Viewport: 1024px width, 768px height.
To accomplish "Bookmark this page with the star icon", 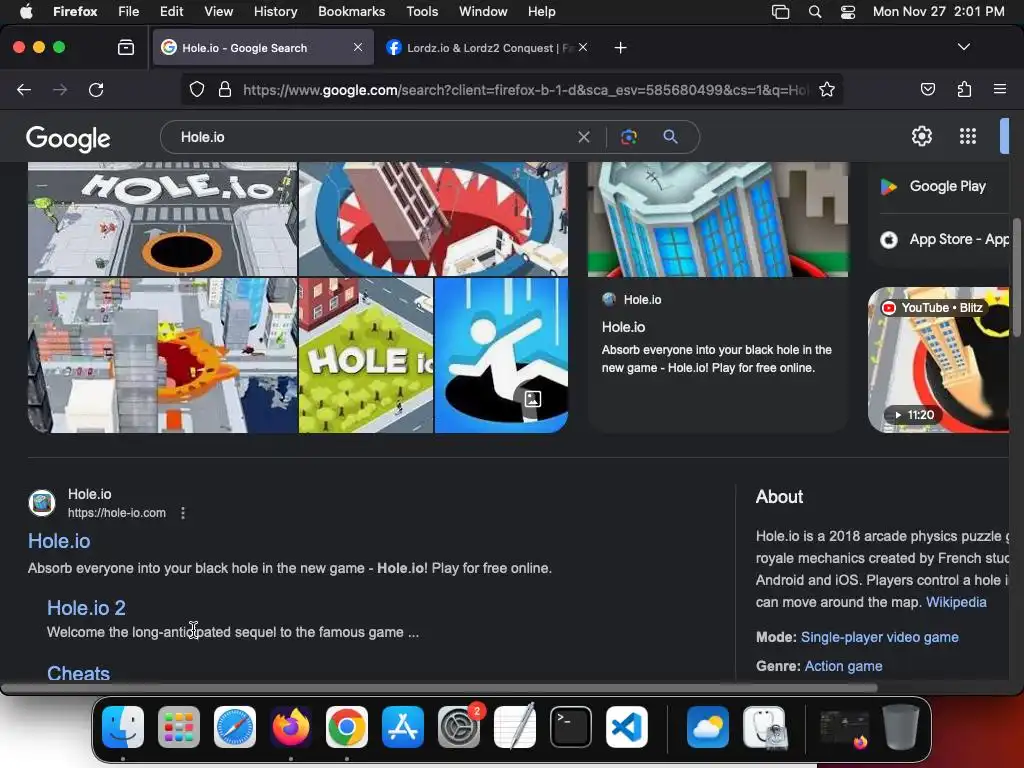I will [827, 89].
